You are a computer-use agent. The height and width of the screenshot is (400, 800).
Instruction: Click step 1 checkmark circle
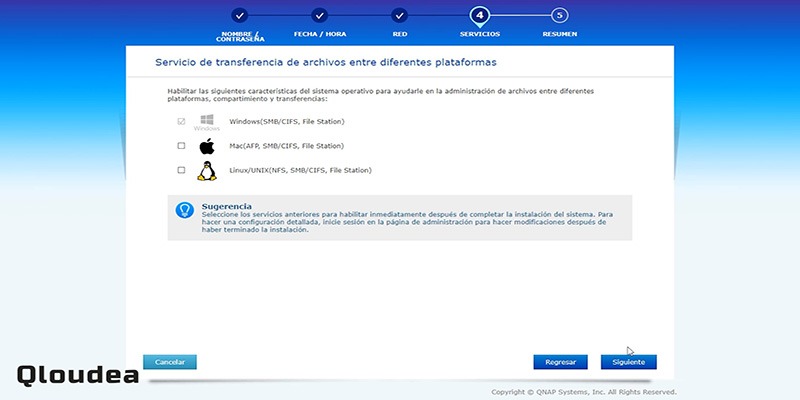[239, 15]
